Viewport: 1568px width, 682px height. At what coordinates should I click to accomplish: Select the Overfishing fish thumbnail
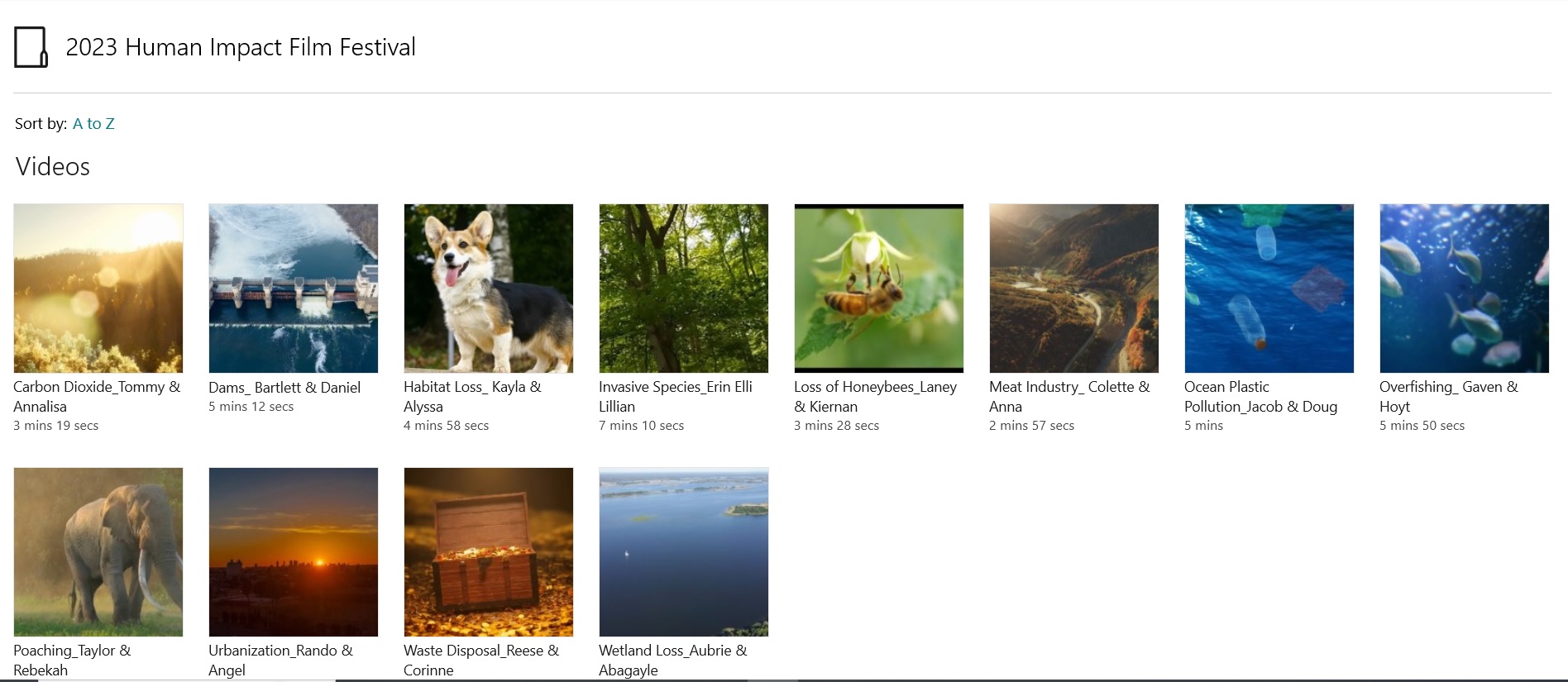click(x=1465, y=289)
